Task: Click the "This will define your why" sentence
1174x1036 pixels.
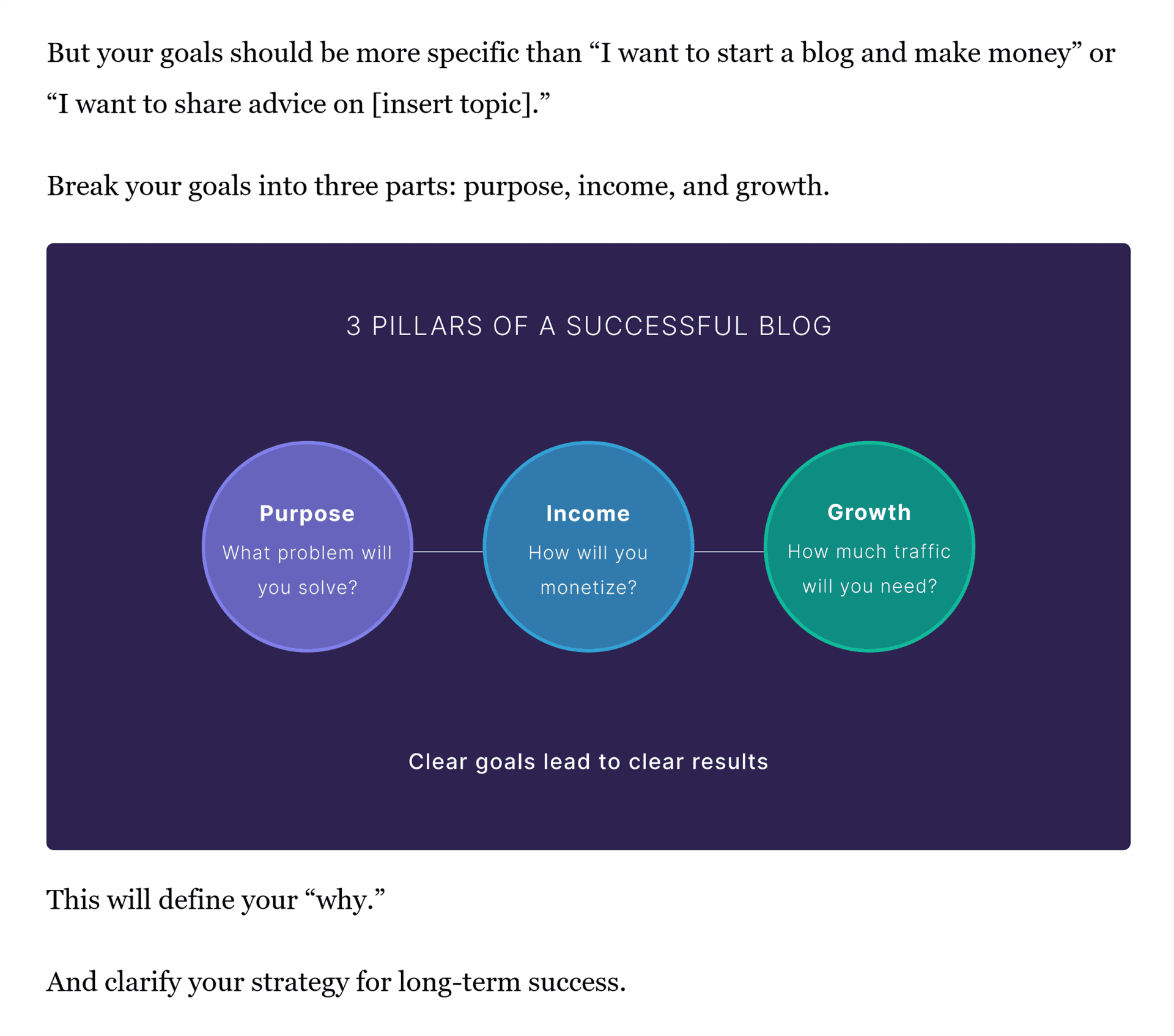Action: coord(216,900)
